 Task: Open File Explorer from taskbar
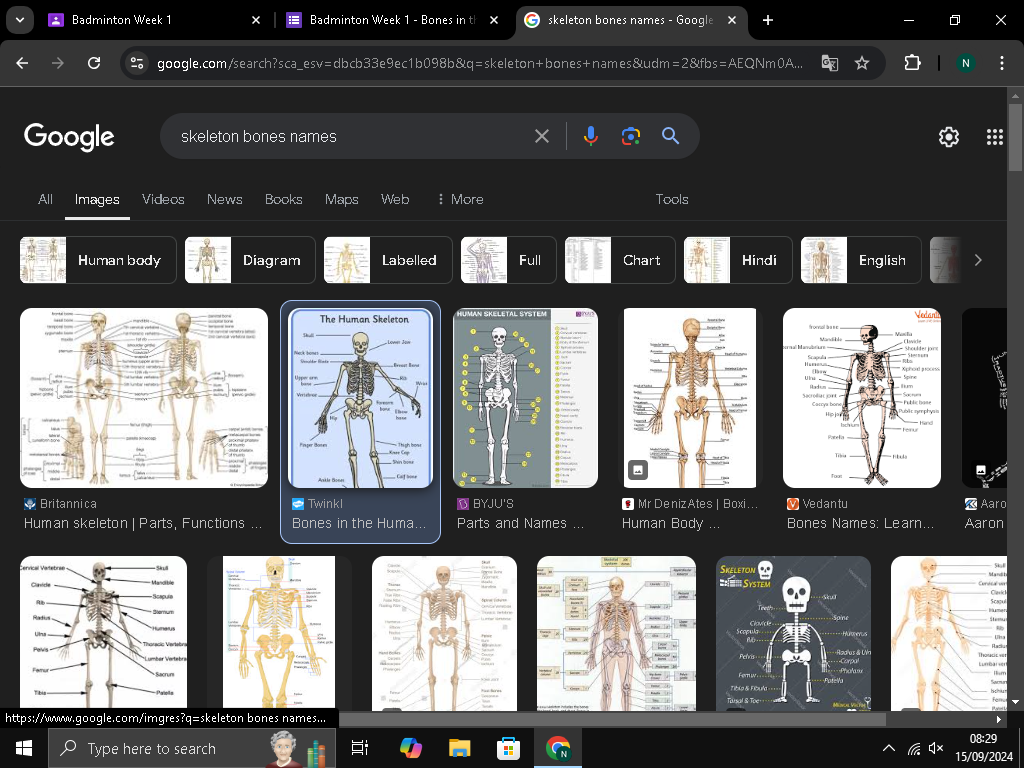coord(460,748)
